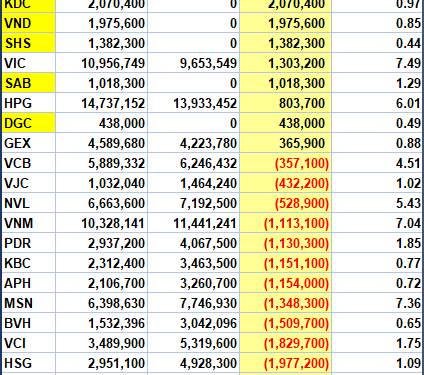This screenshot has width=424, height=375.
Task: Click the red (1,151,100) cell
Action: pos(286,263)
